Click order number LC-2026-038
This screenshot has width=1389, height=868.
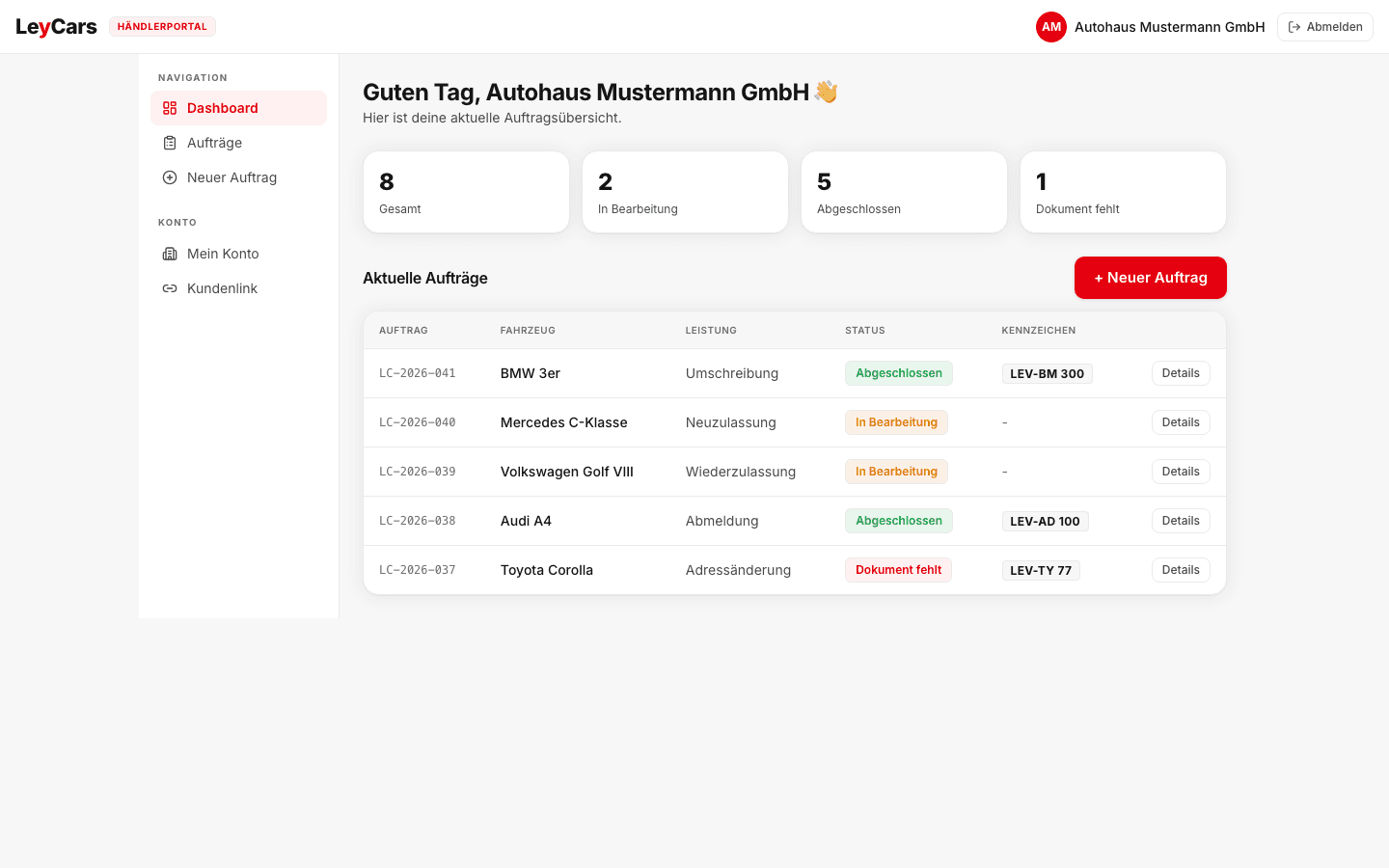click(x=417, y=521)
